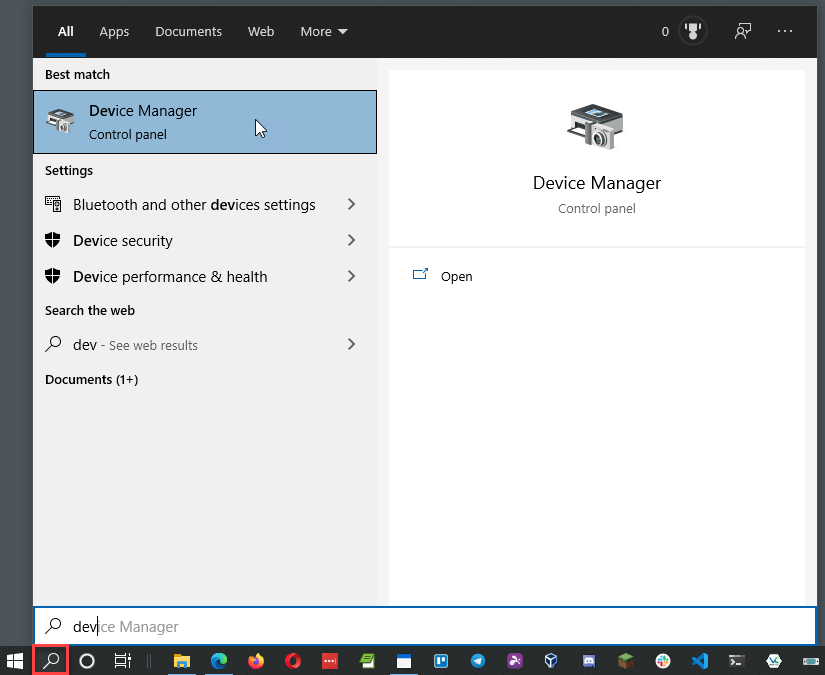Image resolution: width=825 pixels, height=675 pixels.
Task: Open the feedback person icon
Action: (x=742, y=31)
